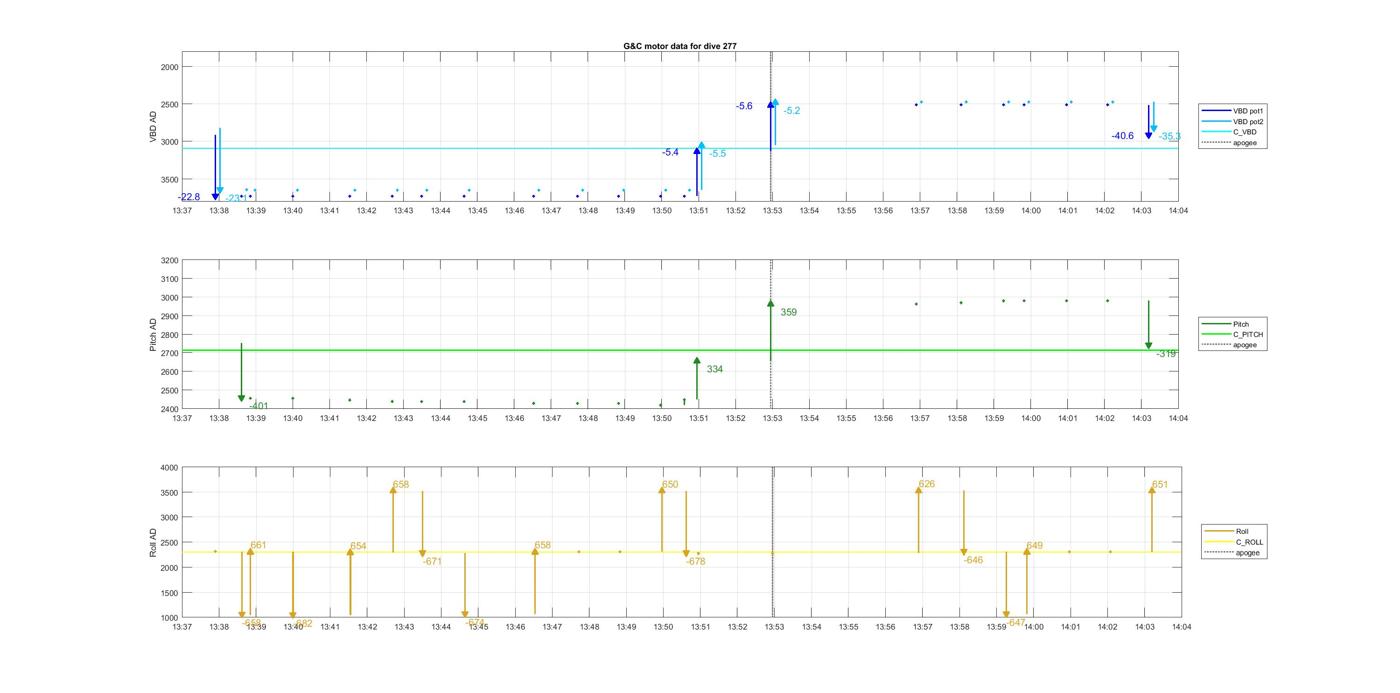Image resolution: width=1400 pixels, height=693 pixels.
Task: Click the 'Roll AD' y-axis label
Action: 154,543
